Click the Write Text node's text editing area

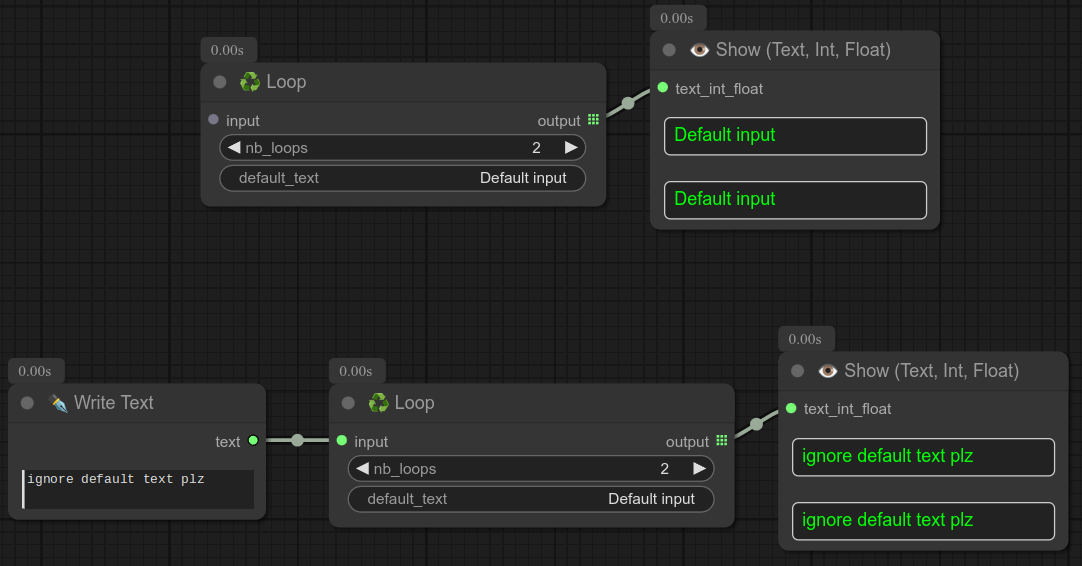[138, 489]
